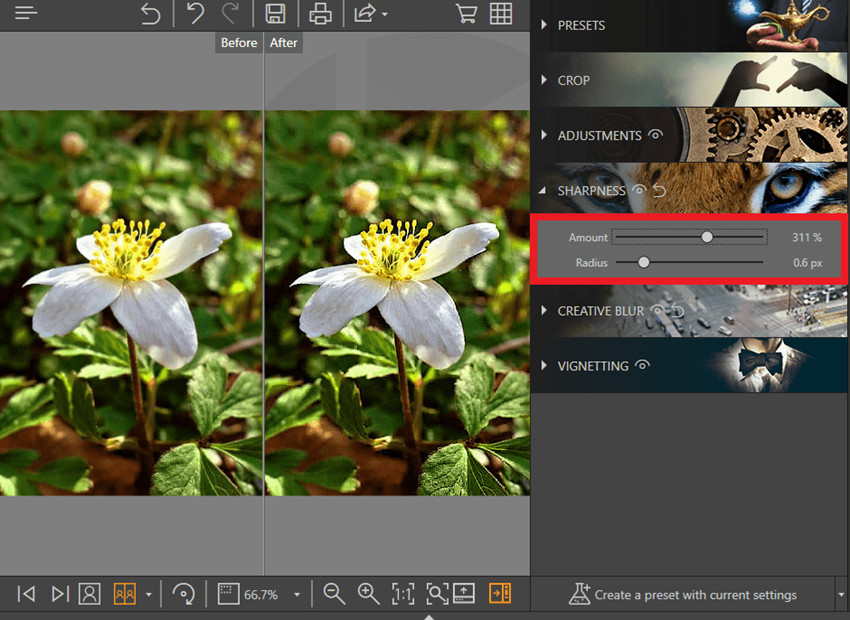Click Create a preset with current settings

[x=683, y=595]
